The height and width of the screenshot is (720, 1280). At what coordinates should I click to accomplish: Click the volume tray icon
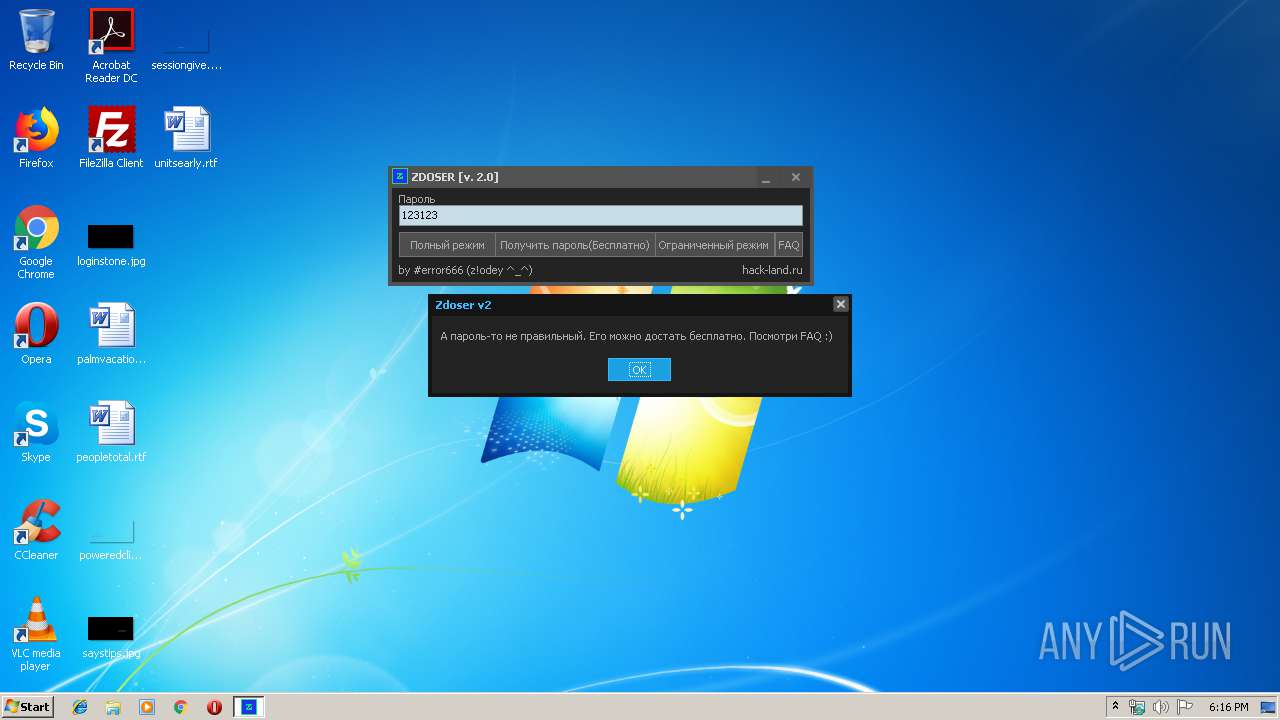(1161, 707)
